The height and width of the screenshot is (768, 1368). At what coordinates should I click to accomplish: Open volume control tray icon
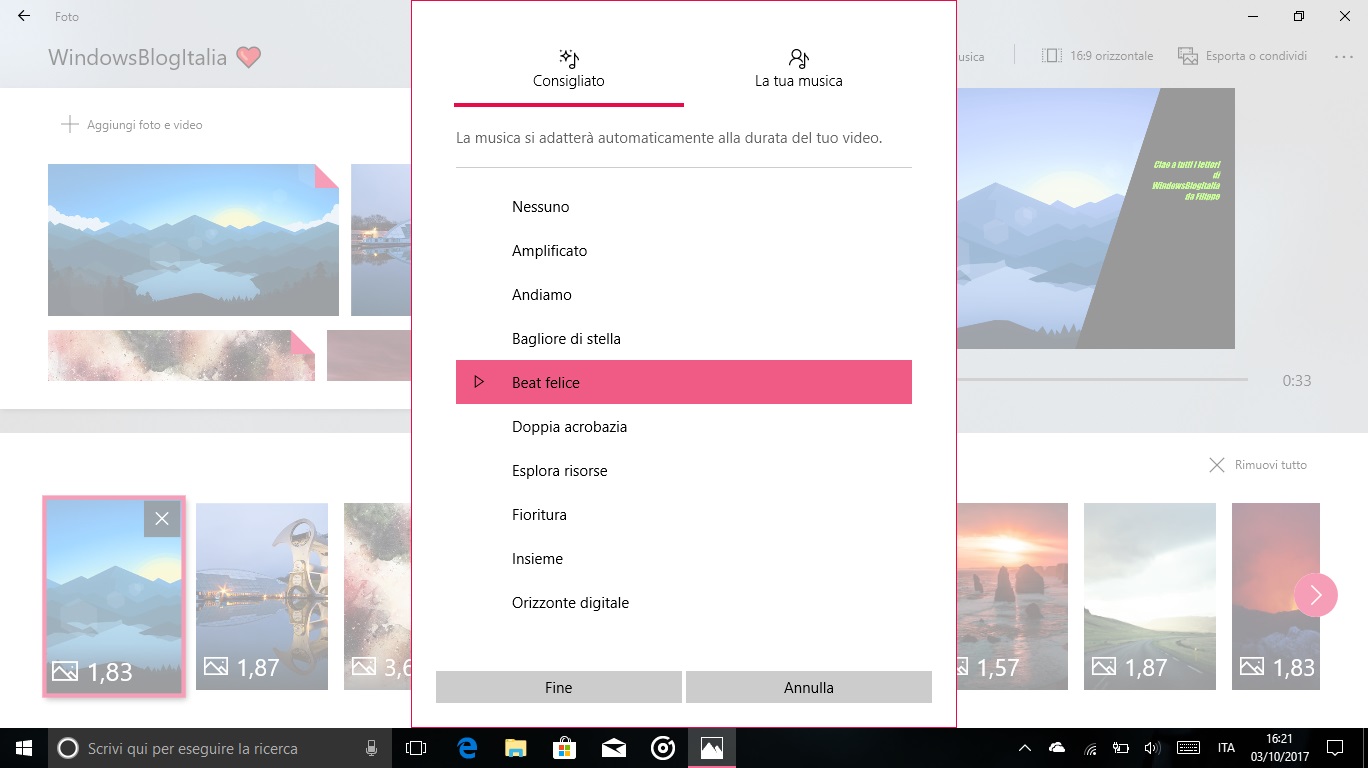click(1152, 747)
